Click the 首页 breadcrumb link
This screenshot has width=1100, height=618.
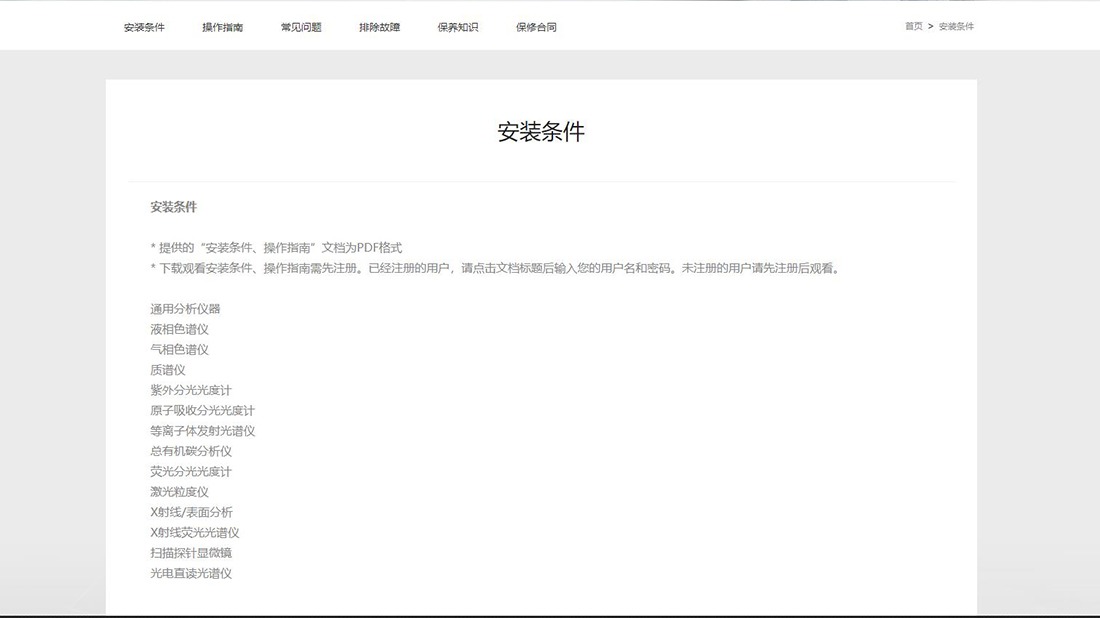click(x=913, y=26)
